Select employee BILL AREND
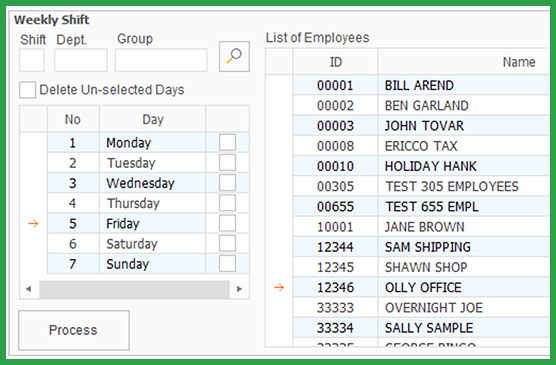 (464, 85)
